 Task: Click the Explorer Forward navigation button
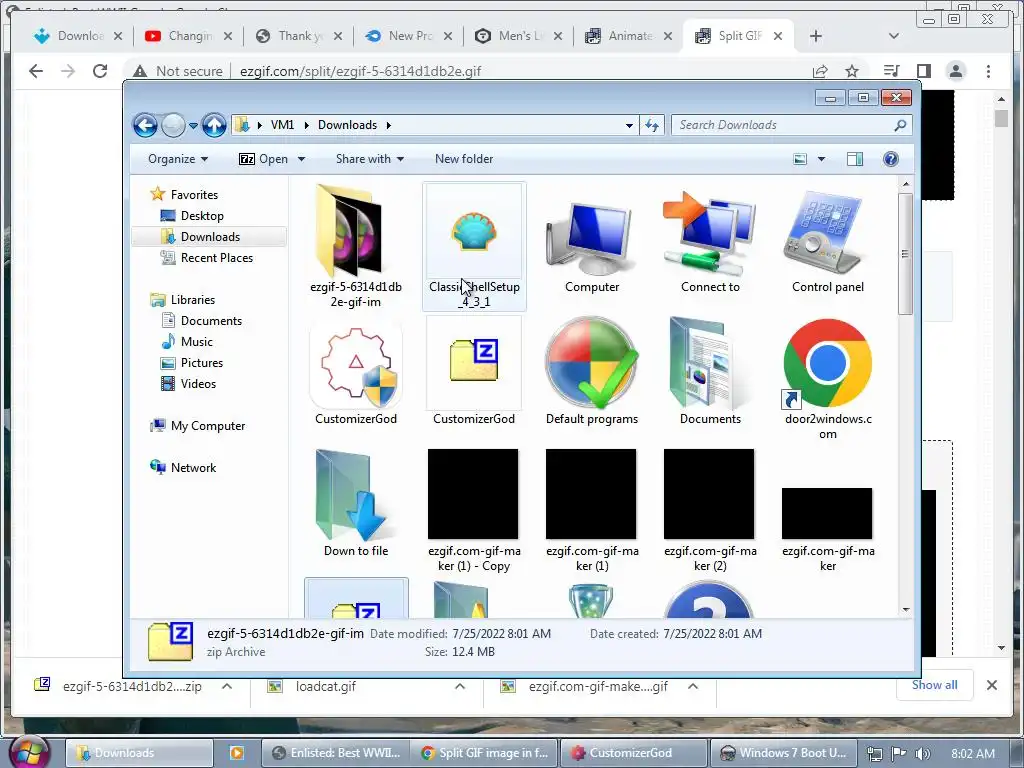coord(173,125)
